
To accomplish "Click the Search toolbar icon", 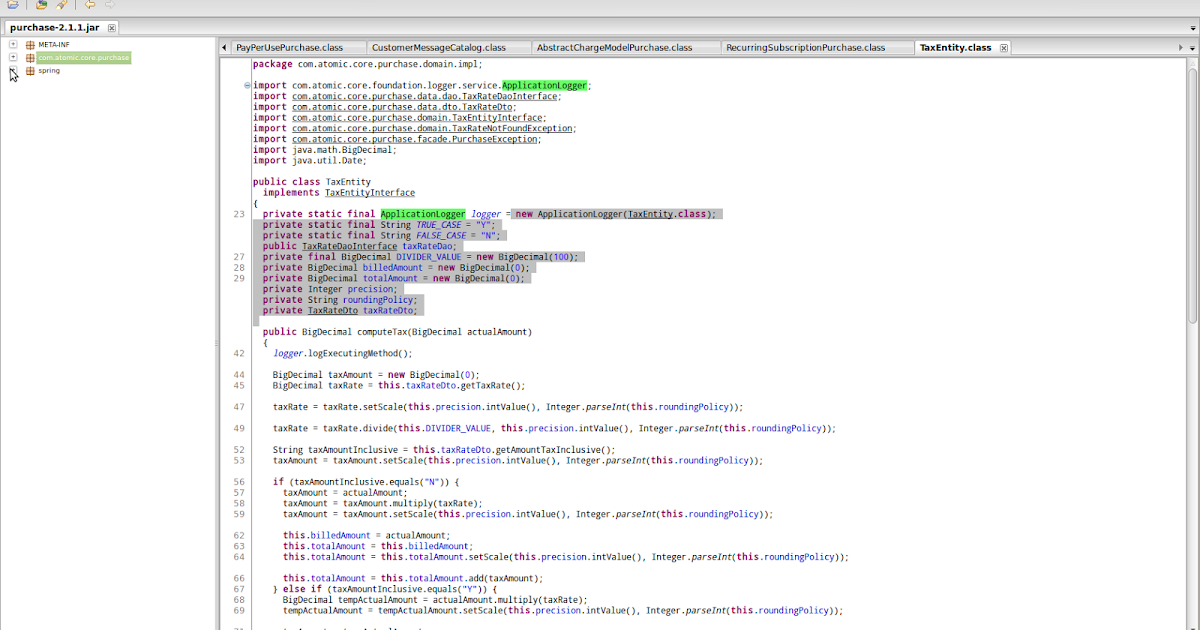I will [x=61, y=5].
